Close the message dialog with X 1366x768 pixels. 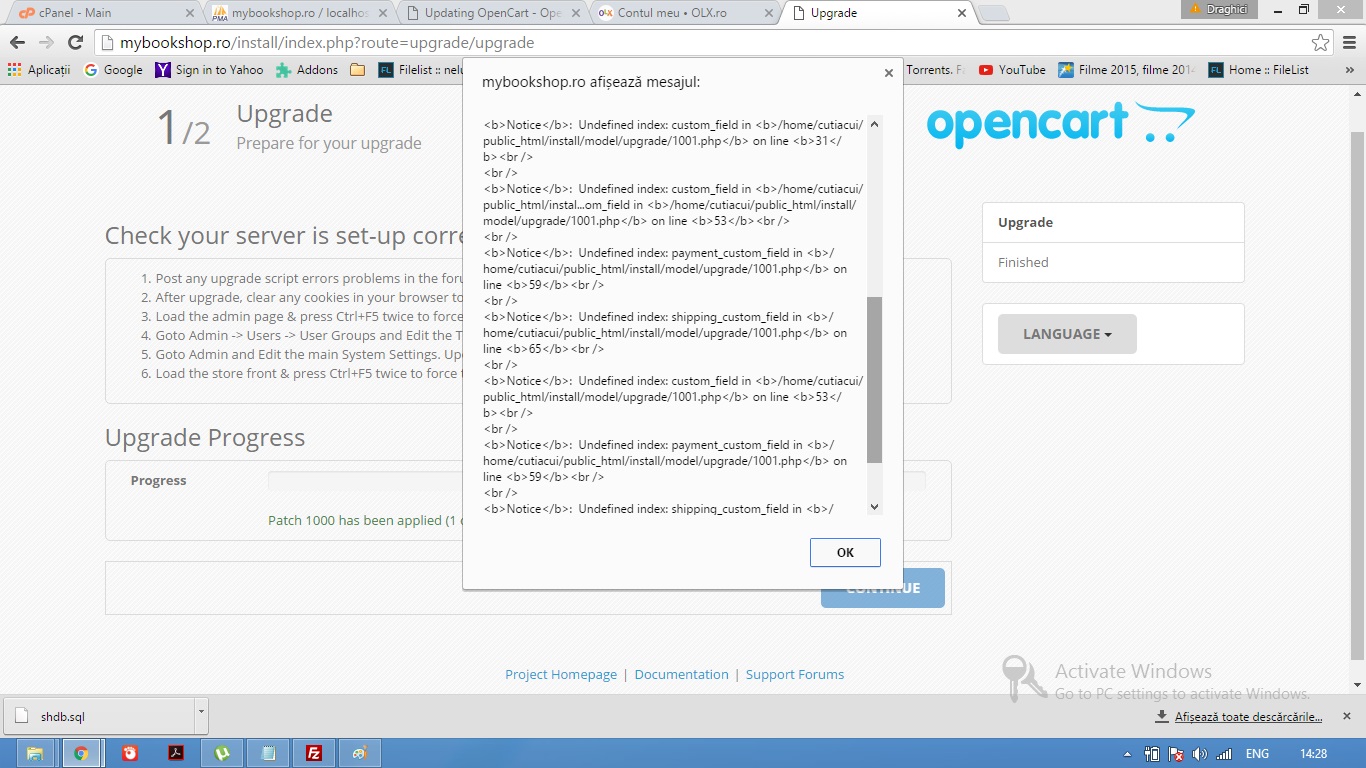pos(888,73)
